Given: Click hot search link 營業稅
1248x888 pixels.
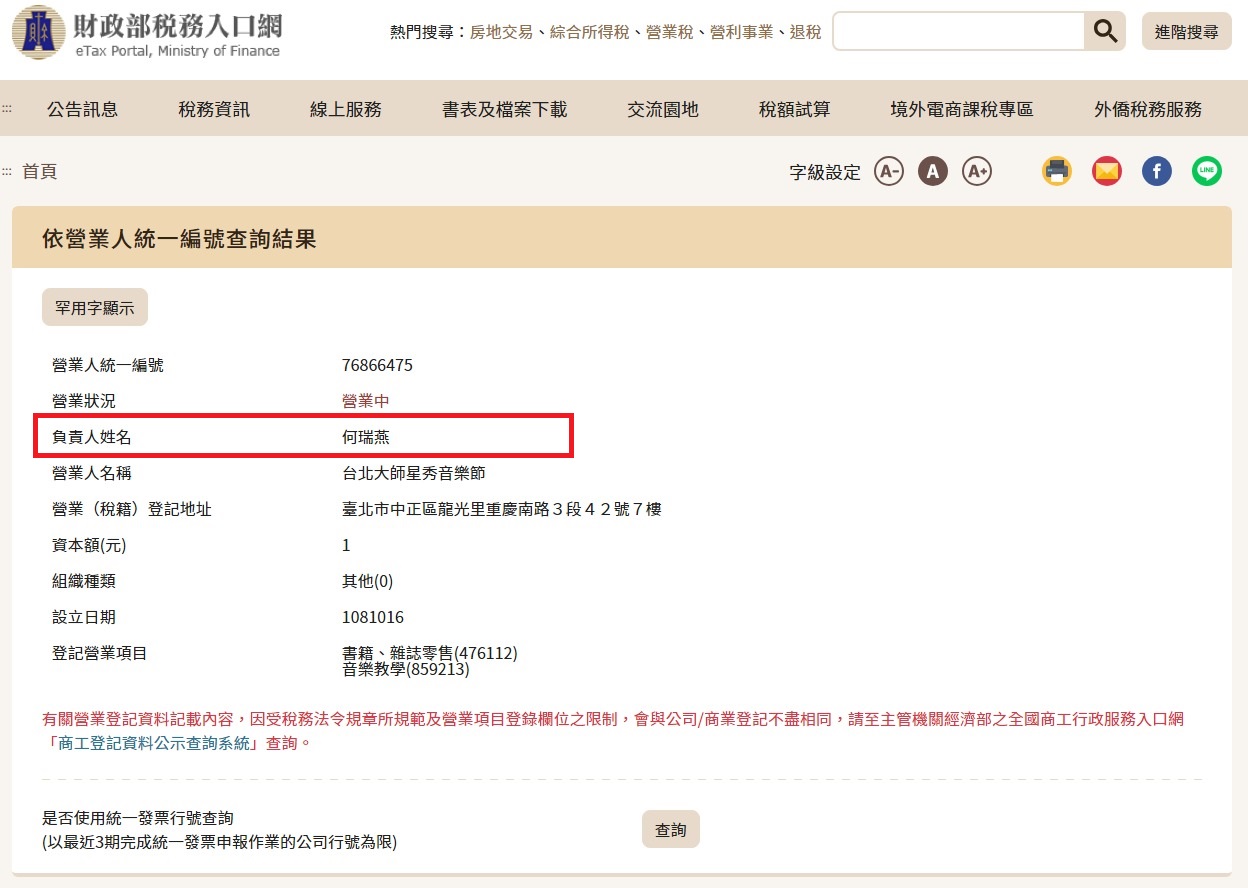Looking at the screenshot, I should click(x=669, y=32).
